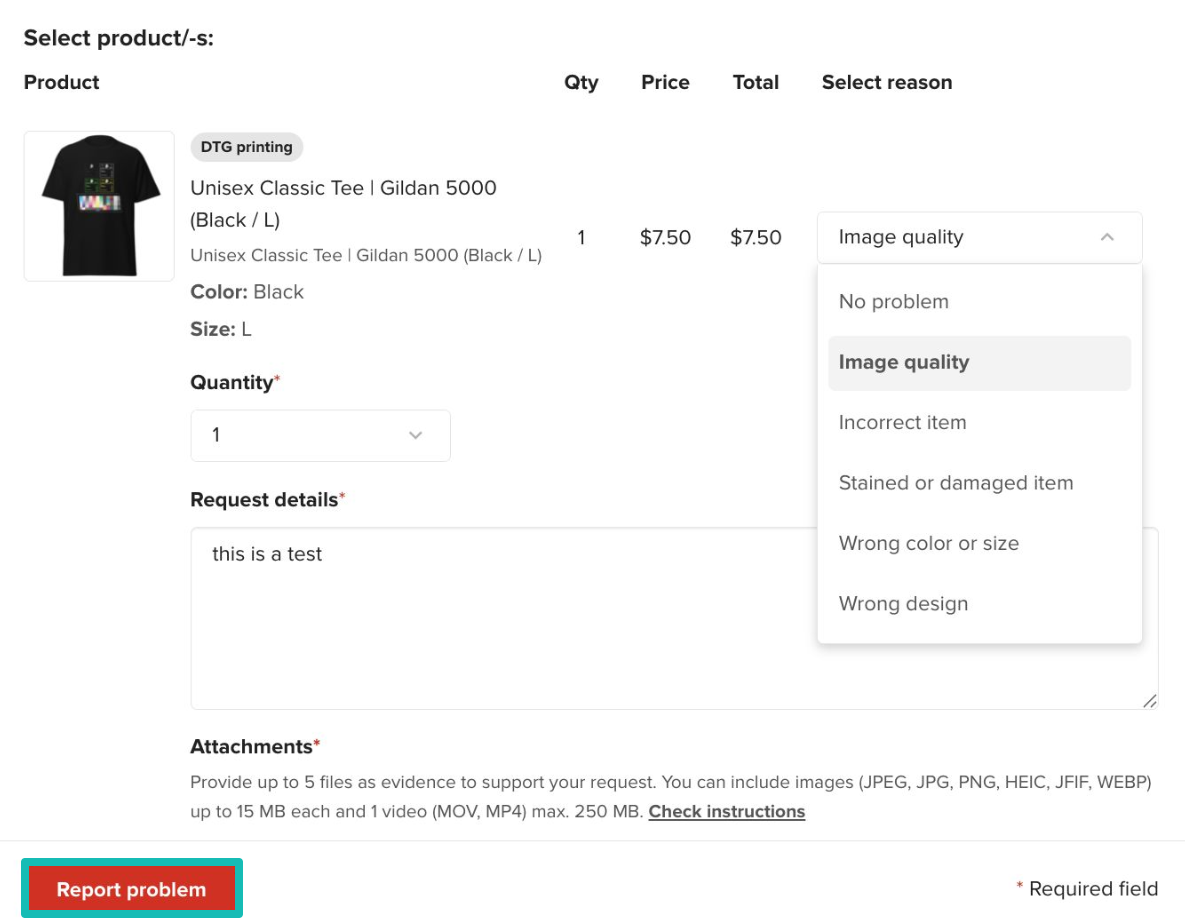Click the Quantity dropdown chevron arrow
1185x923 pixels.
pos(416,435)
